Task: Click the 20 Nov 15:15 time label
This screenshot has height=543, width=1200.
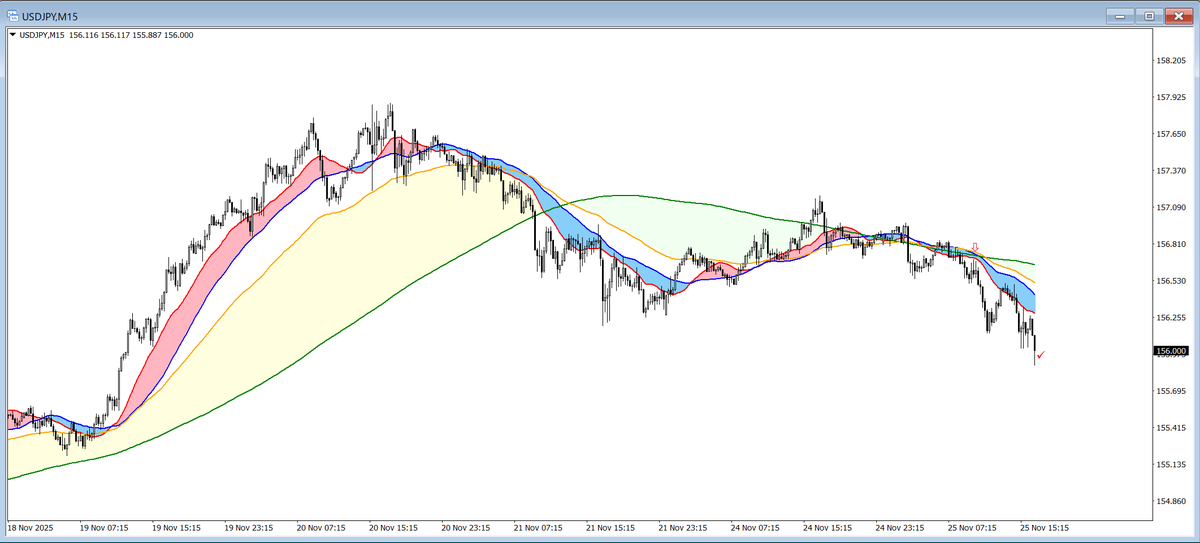Action: pos(393,527)
